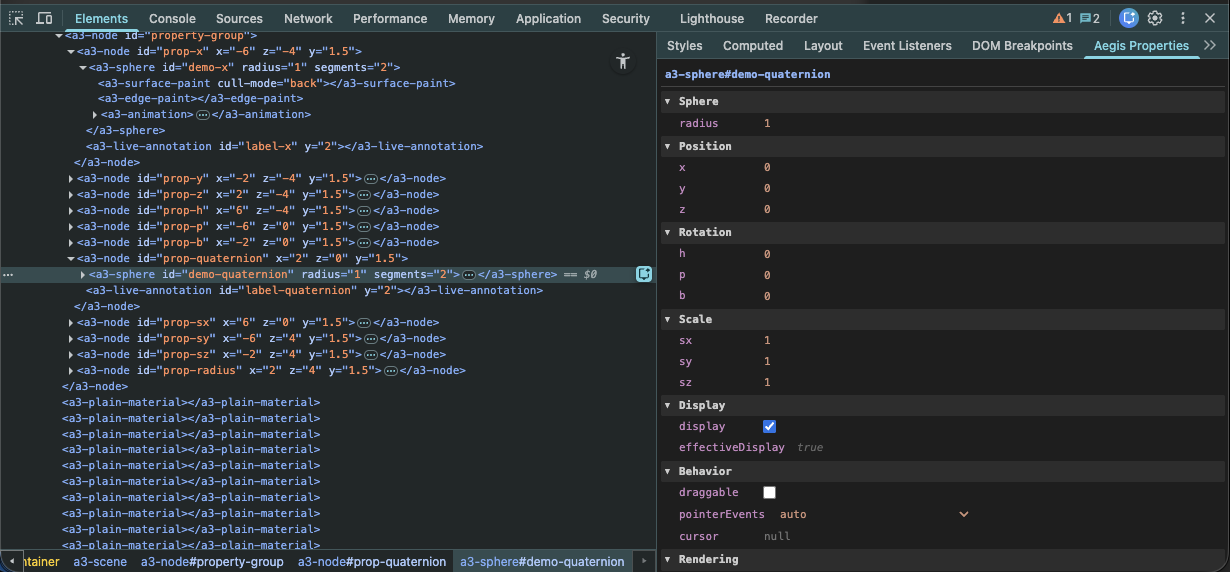This screenshot has height=572, width=1230.
Task: Open the Memory tab
Action: [x=471, y=18]
